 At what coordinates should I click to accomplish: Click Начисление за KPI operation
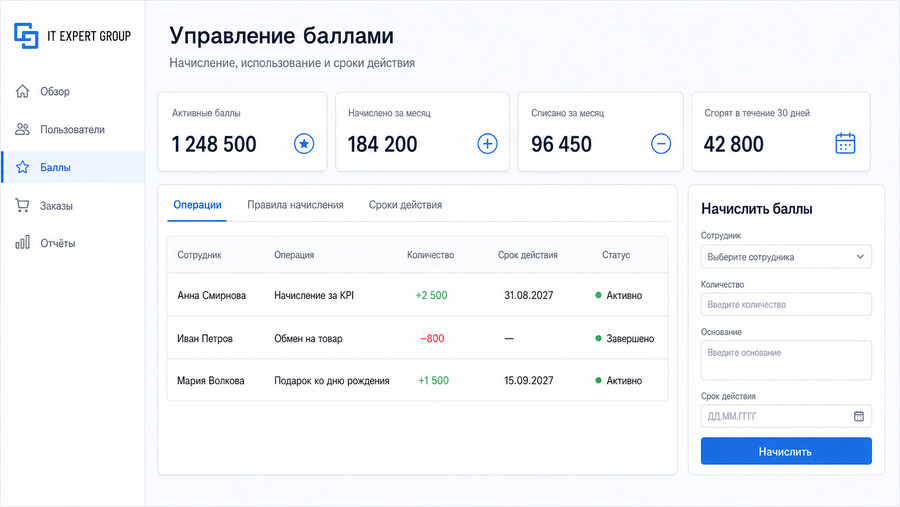click(x=314, y=295)
